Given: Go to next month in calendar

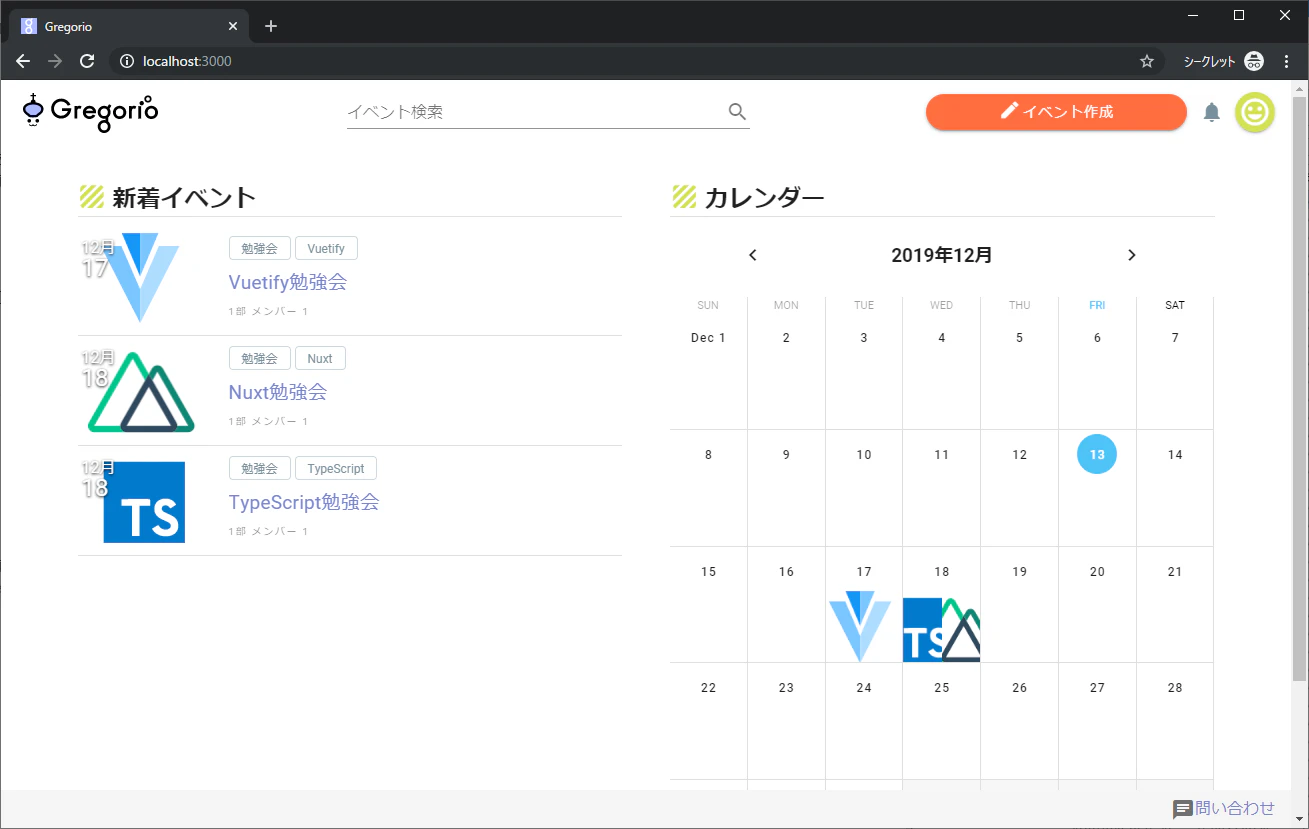Looking at the screenshot, I should 1132,255.
